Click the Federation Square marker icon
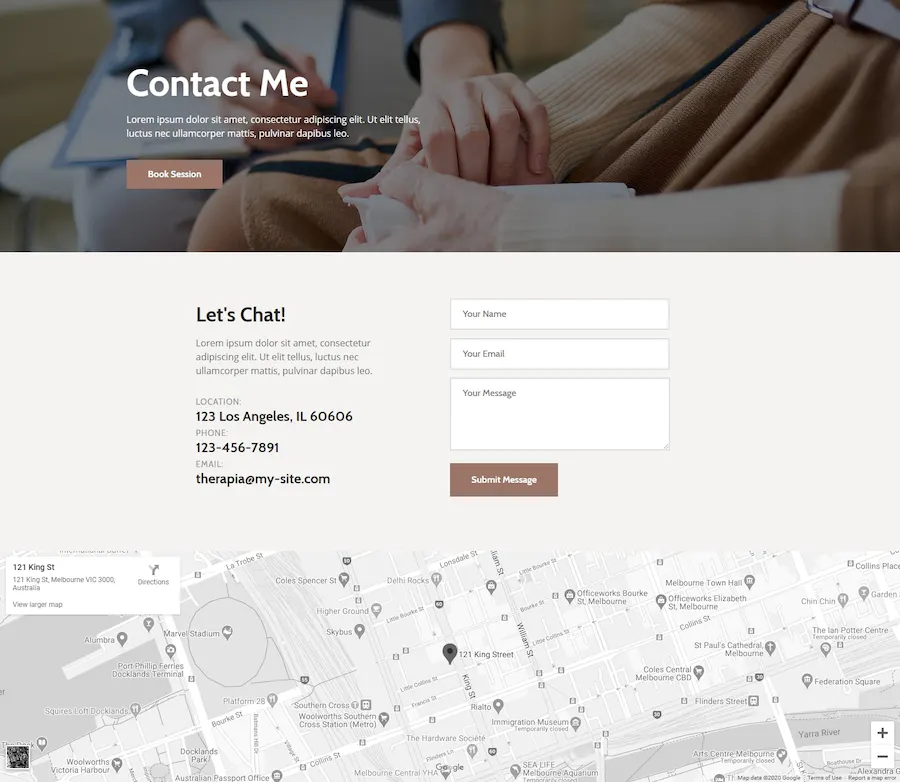Viewport: 900px width, 782px height. [807, 680]
